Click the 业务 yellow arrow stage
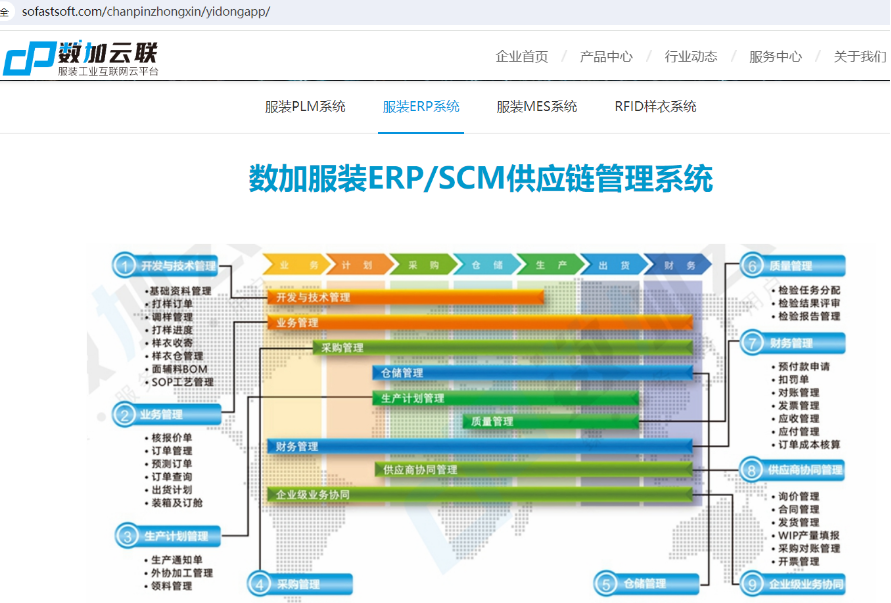 pos(296,265)
